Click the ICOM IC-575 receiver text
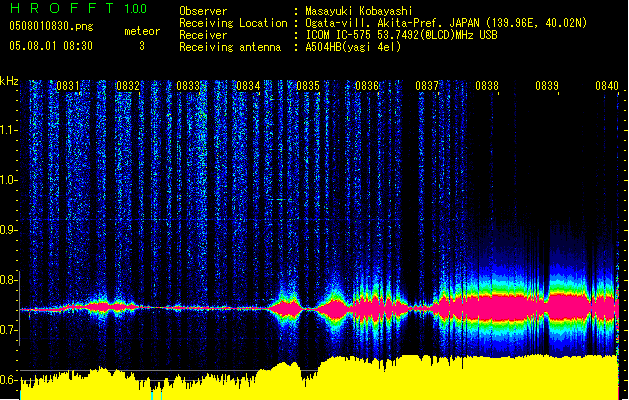The height and width of the screenshot is (400, 629). pos(401,35)
